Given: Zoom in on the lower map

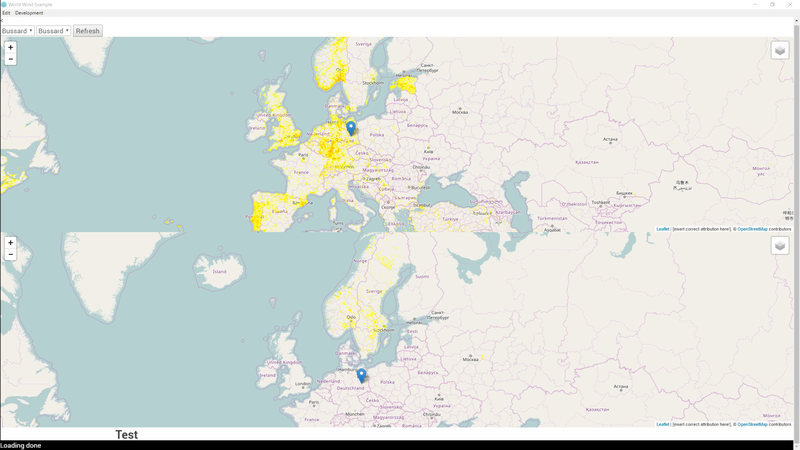Looking at the screenshot, I should pyautogui.click(x=11, y=243).
